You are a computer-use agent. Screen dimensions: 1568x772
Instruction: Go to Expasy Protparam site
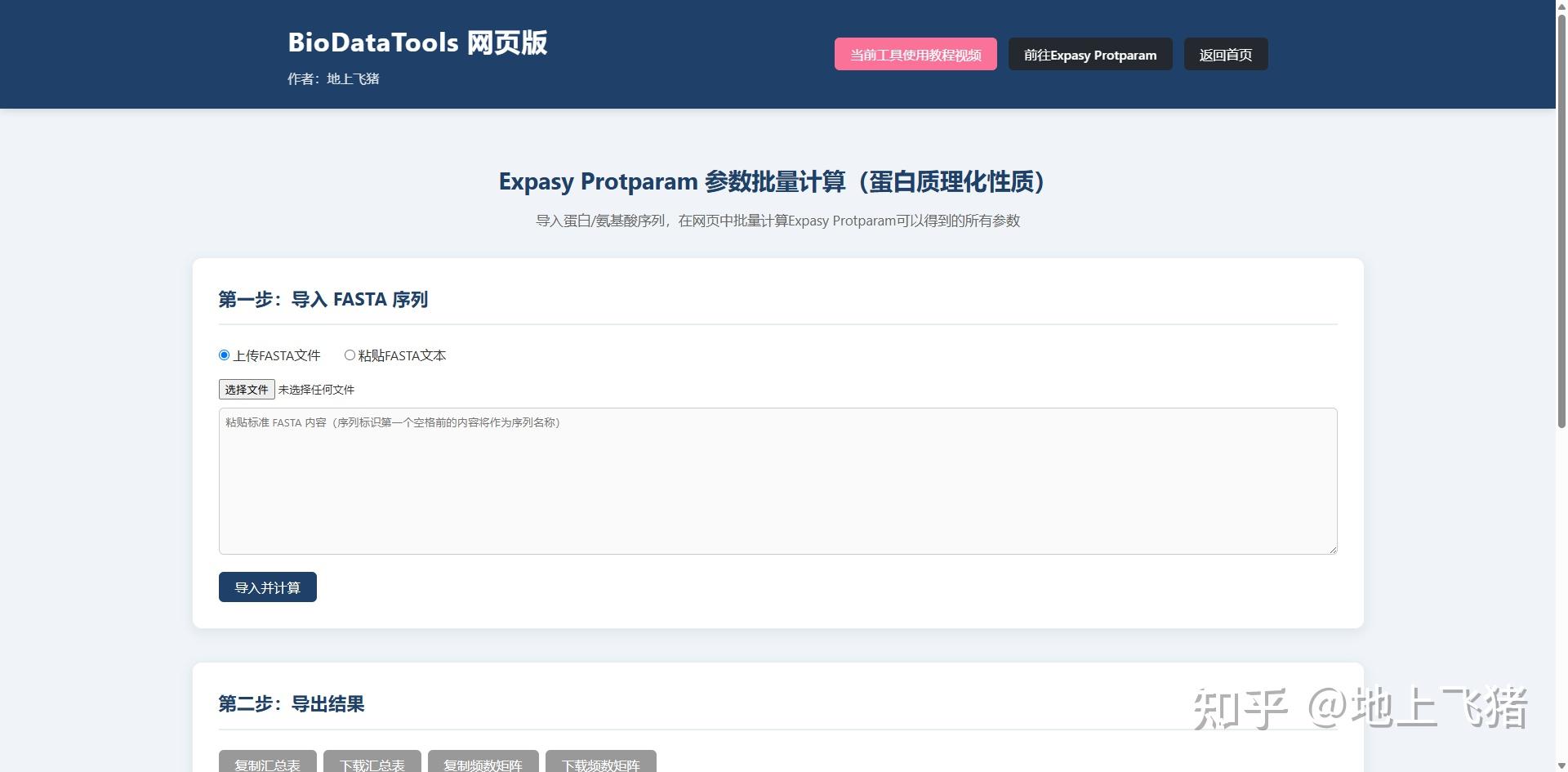1090,54
